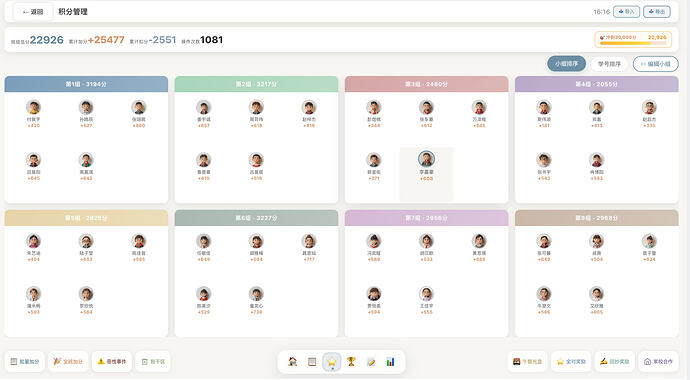Click the 冲刺30,000分 progress bar
Viewport: 690px width, 380px height.
click(633, 40)
